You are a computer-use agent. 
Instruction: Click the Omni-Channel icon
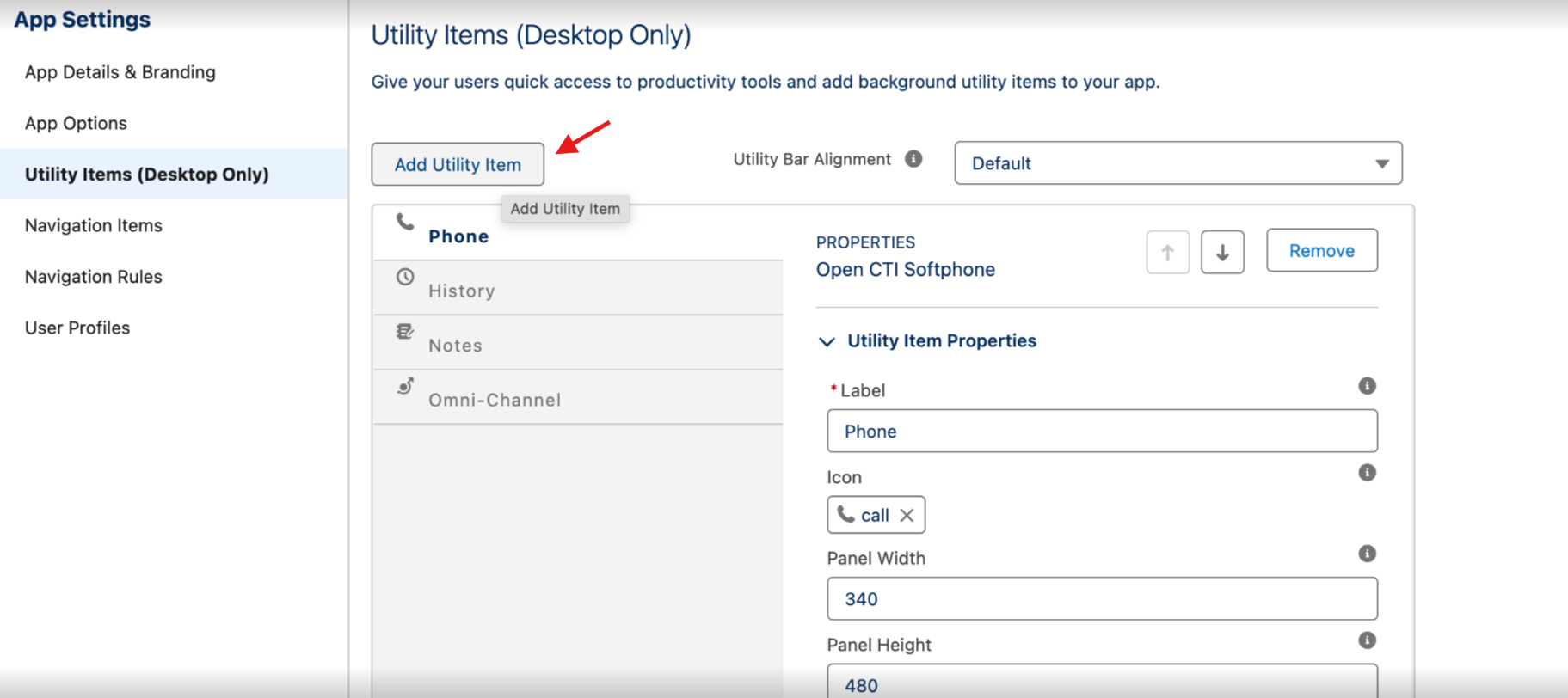click(x=405, y=386)
